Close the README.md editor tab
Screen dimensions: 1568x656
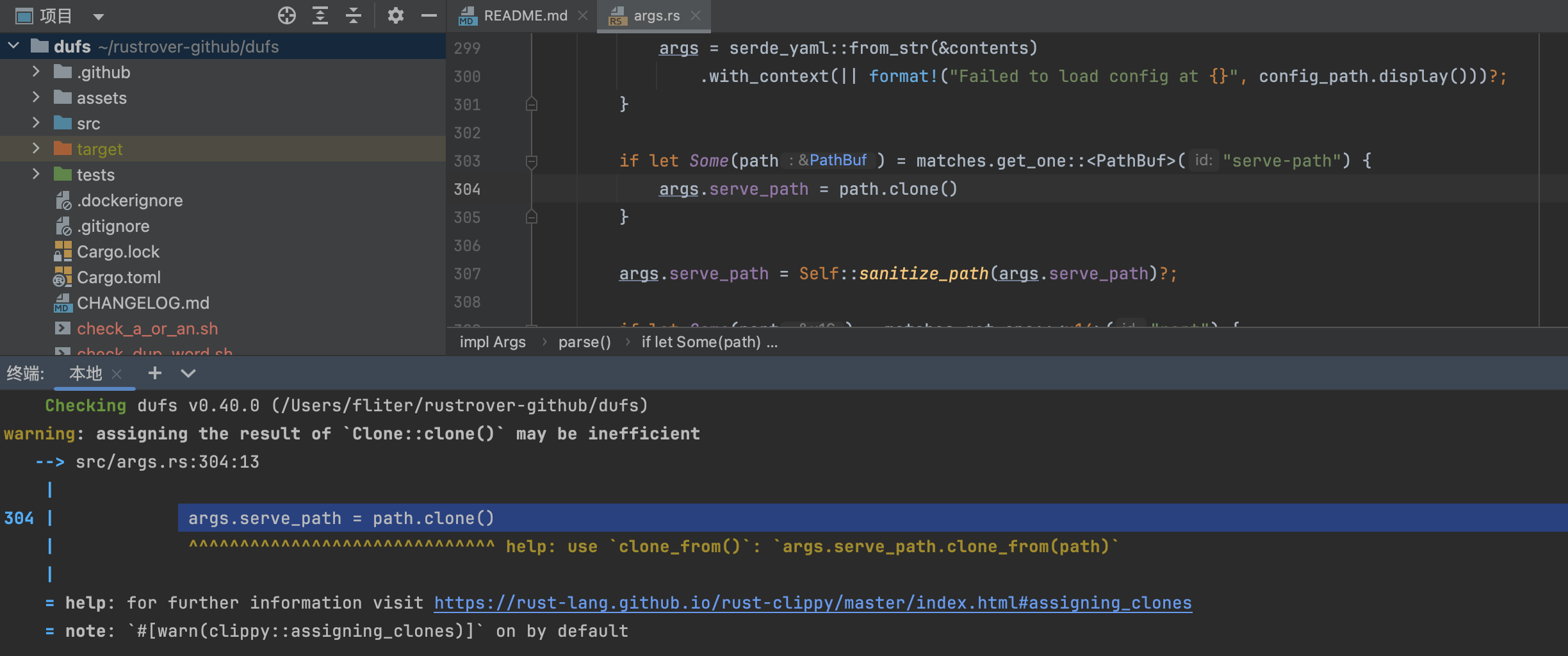pyautogui.click(x=583, y=15)
